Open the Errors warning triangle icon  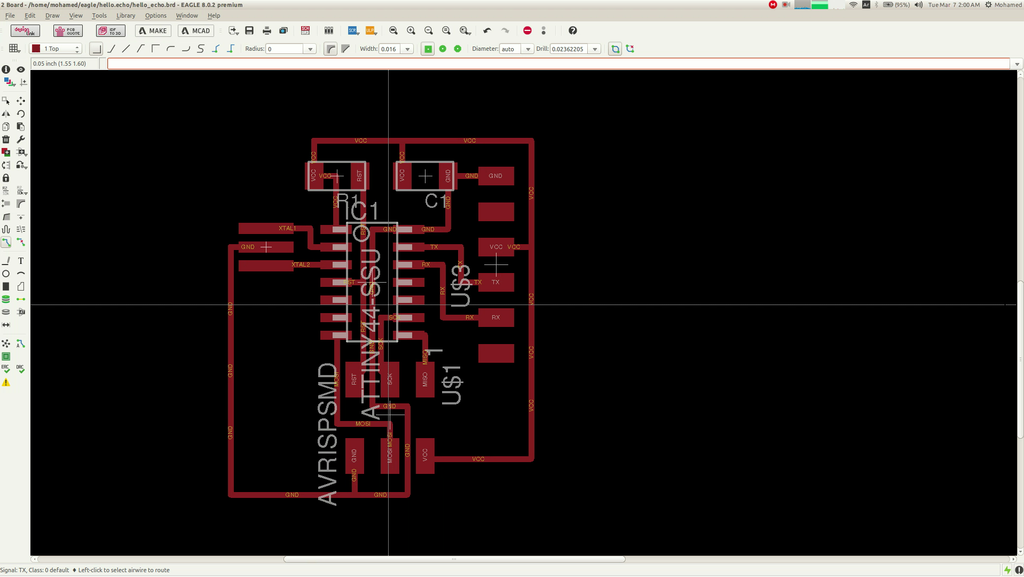pyautogui.click(x=6, y=382)
